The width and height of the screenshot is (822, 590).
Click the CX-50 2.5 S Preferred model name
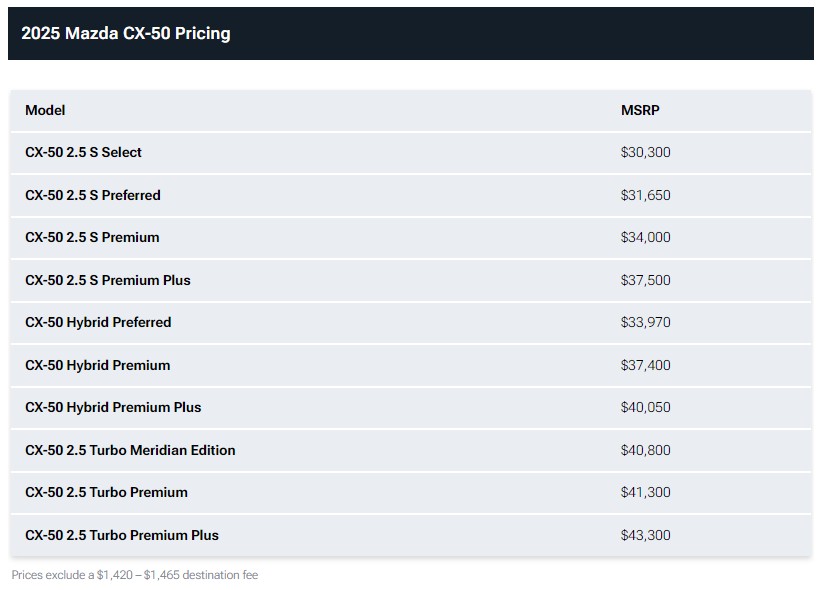93,195
